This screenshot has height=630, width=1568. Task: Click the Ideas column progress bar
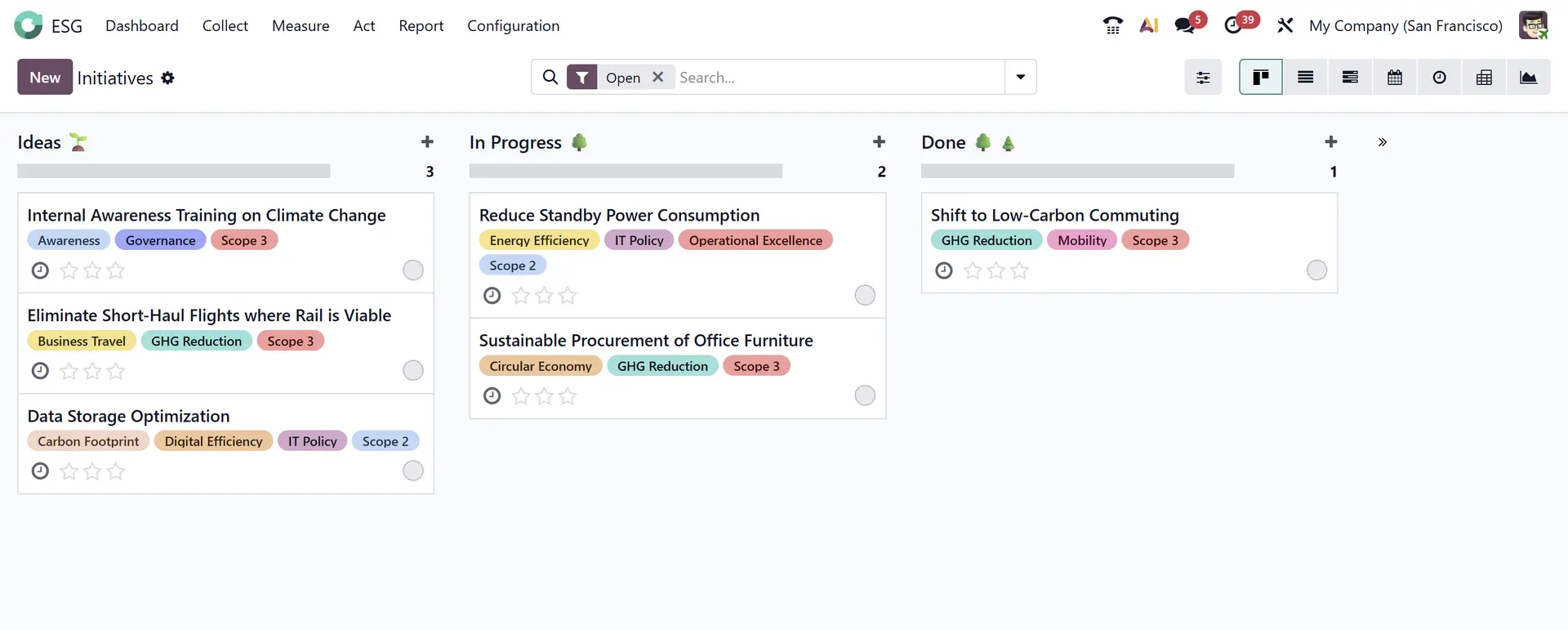tap(174, 172)
